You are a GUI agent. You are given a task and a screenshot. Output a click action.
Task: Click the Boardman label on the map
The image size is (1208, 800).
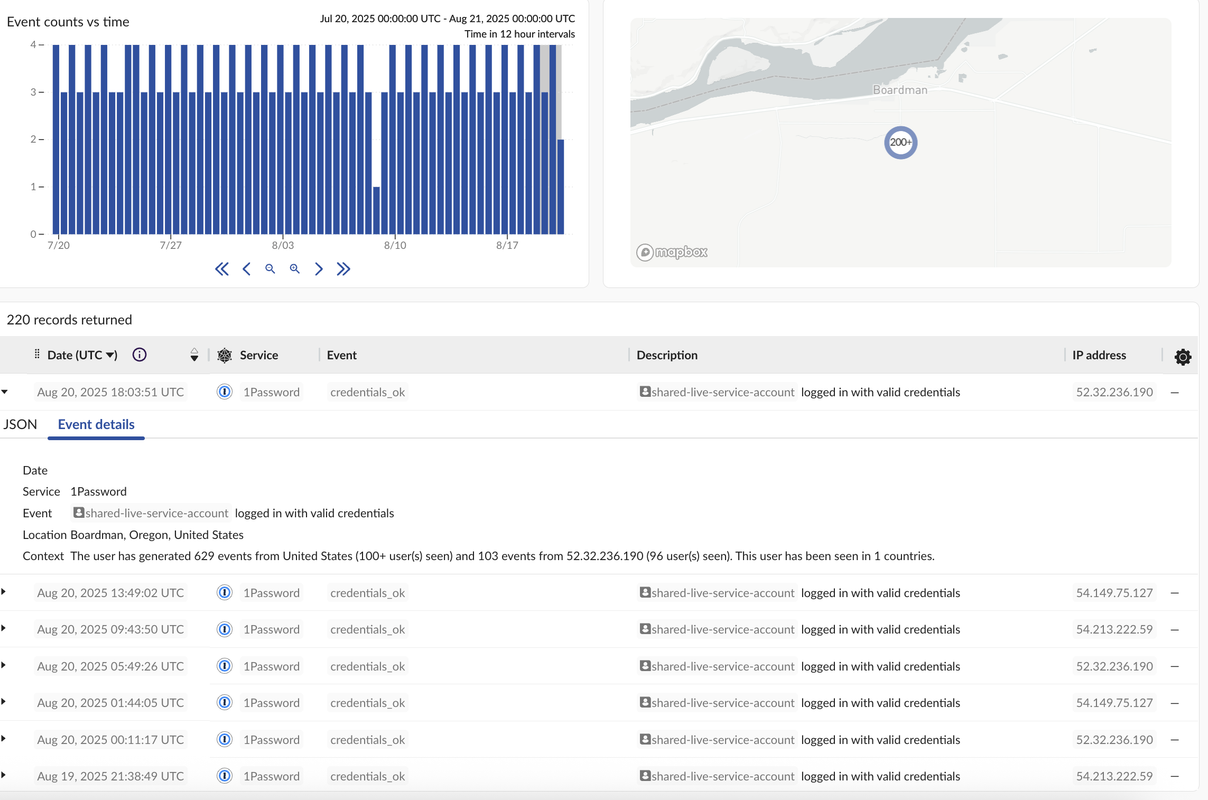pyautogui.click(x=900, y=90)
